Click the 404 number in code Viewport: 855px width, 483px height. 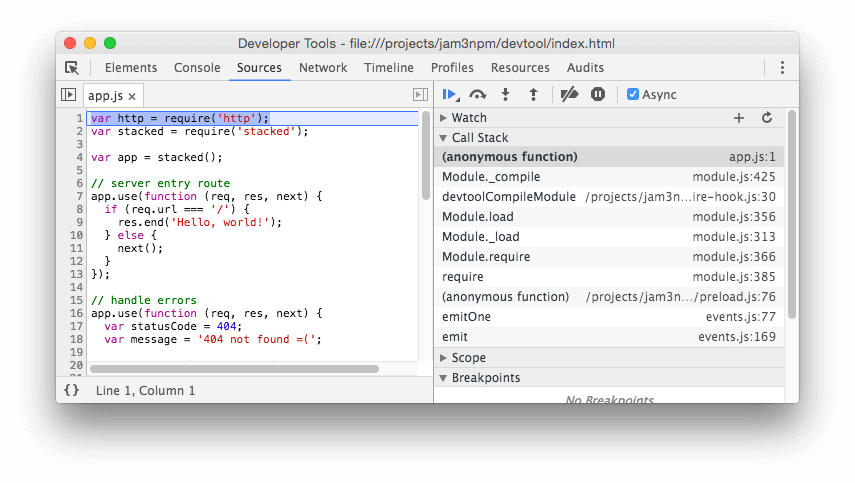pos(226,327)
